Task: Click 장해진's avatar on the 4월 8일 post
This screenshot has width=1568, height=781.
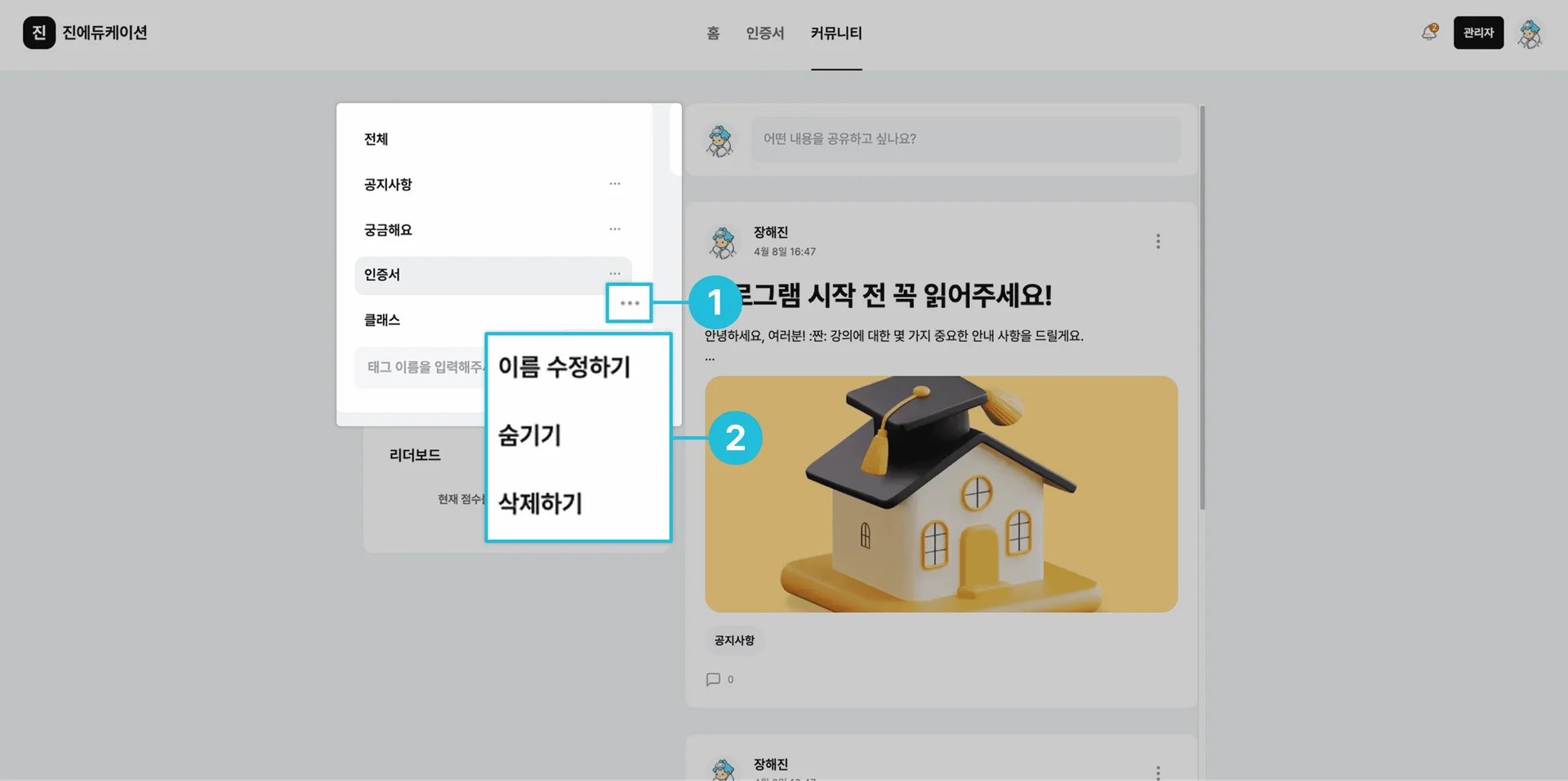Action: point(723,243)
